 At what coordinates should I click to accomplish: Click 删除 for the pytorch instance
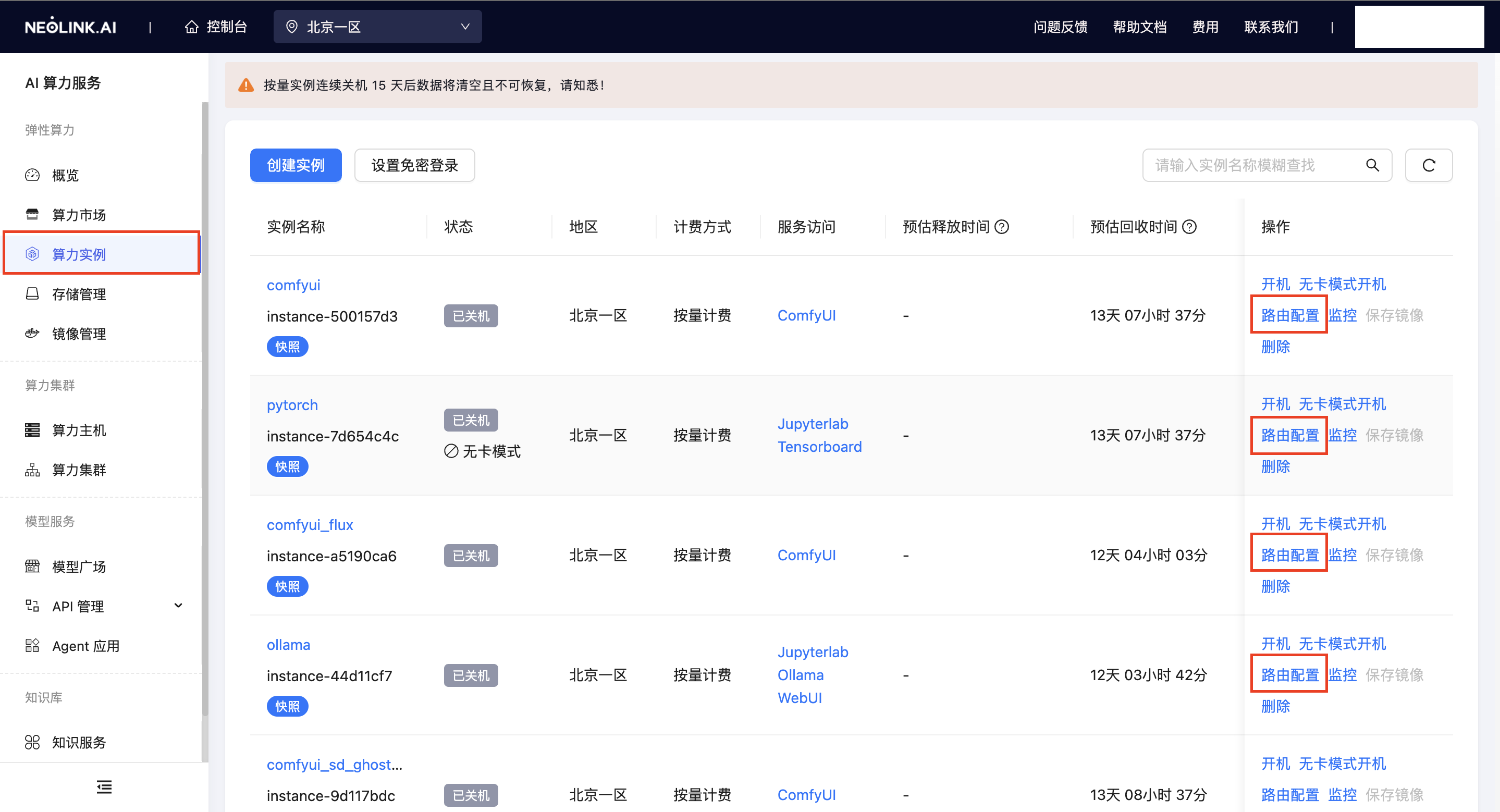pos(1276,467)
